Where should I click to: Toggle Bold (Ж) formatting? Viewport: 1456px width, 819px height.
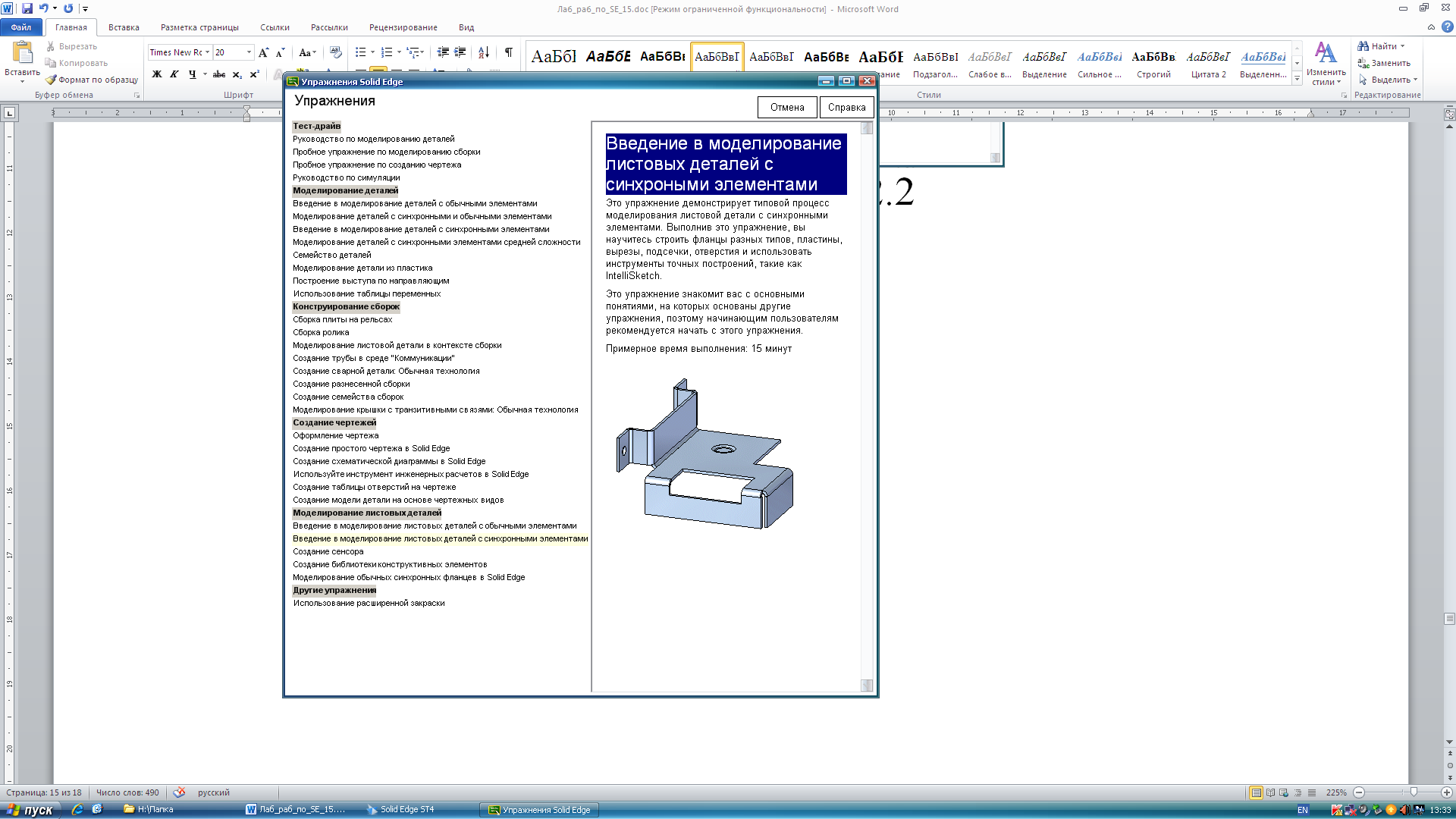(157, 74)
